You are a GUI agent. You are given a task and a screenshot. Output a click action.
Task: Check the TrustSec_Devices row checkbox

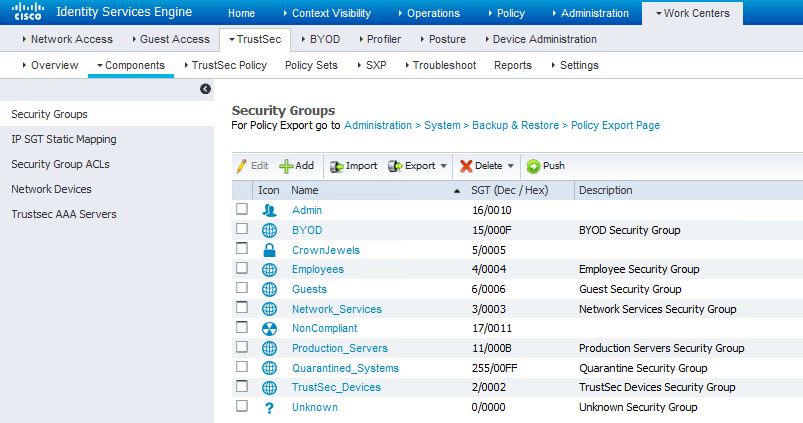[242, 386]
